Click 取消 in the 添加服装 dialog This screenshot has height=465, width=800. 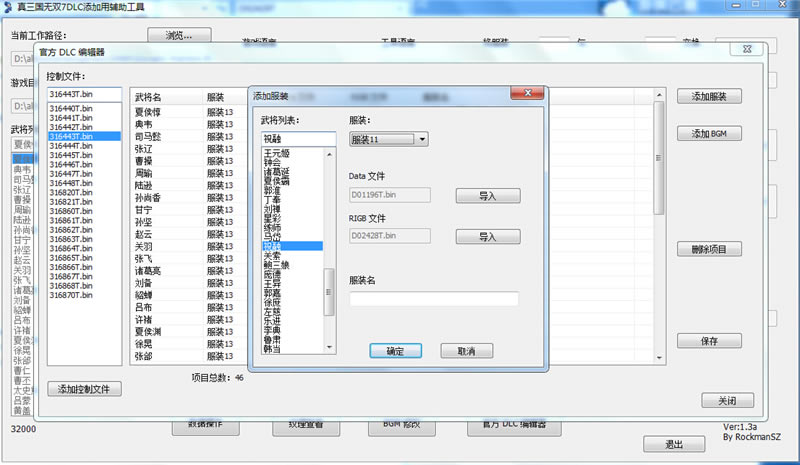coord(466,351)
